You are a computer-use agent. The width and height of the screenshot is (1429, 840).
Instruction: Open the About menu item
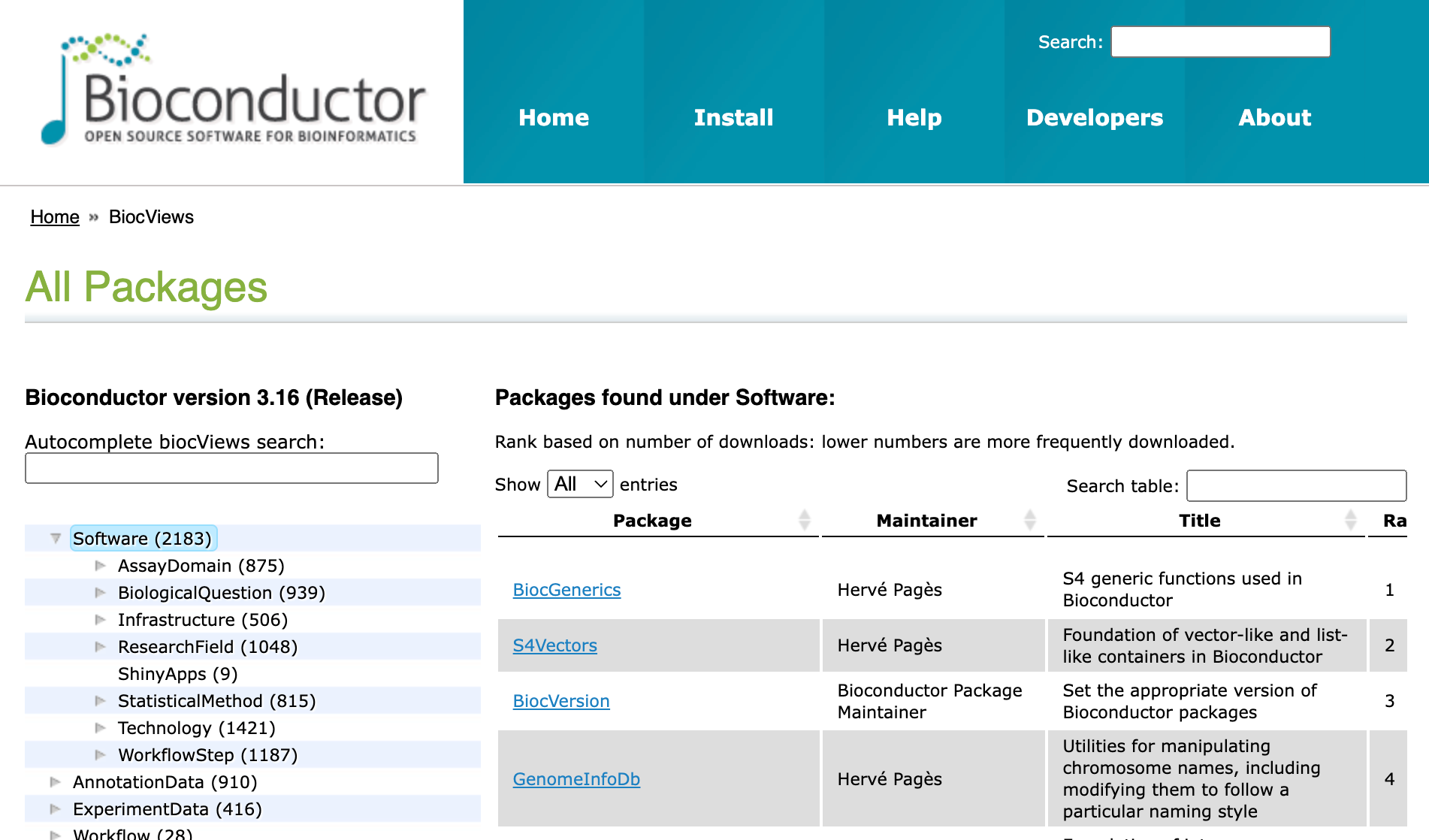point(1274,118)
